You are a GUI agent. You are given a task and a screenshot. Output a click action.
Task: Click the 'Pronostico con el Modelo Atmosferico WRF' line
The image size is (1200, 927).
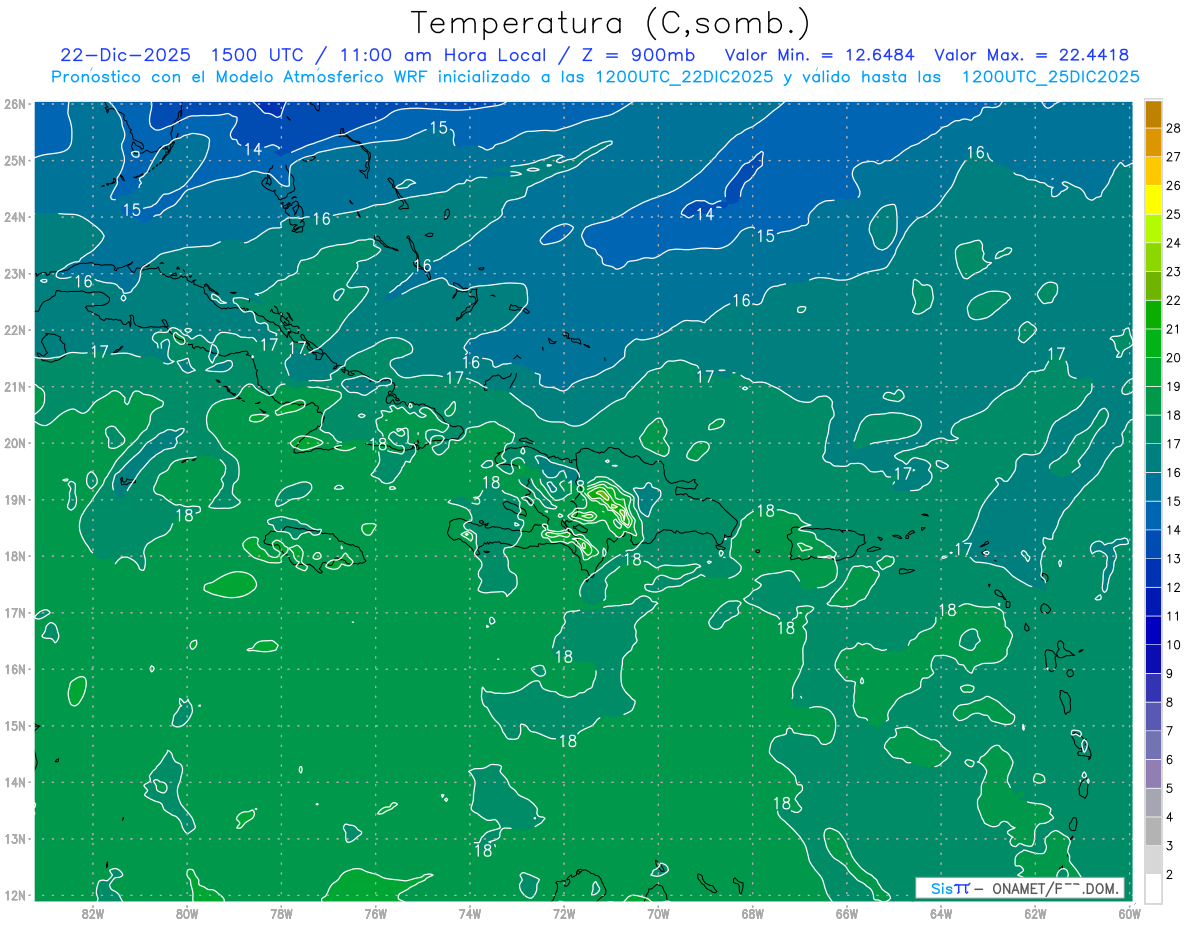pos(596,77)
